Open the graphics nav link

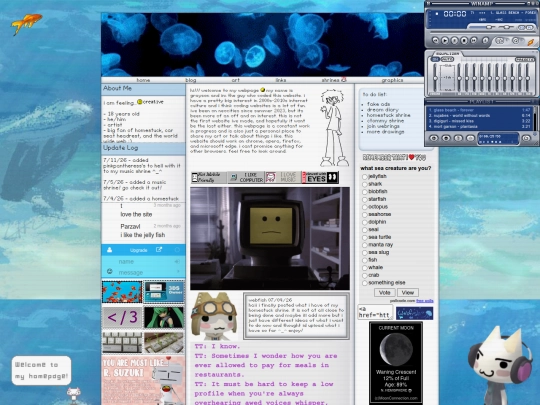(x=392, y=80)
